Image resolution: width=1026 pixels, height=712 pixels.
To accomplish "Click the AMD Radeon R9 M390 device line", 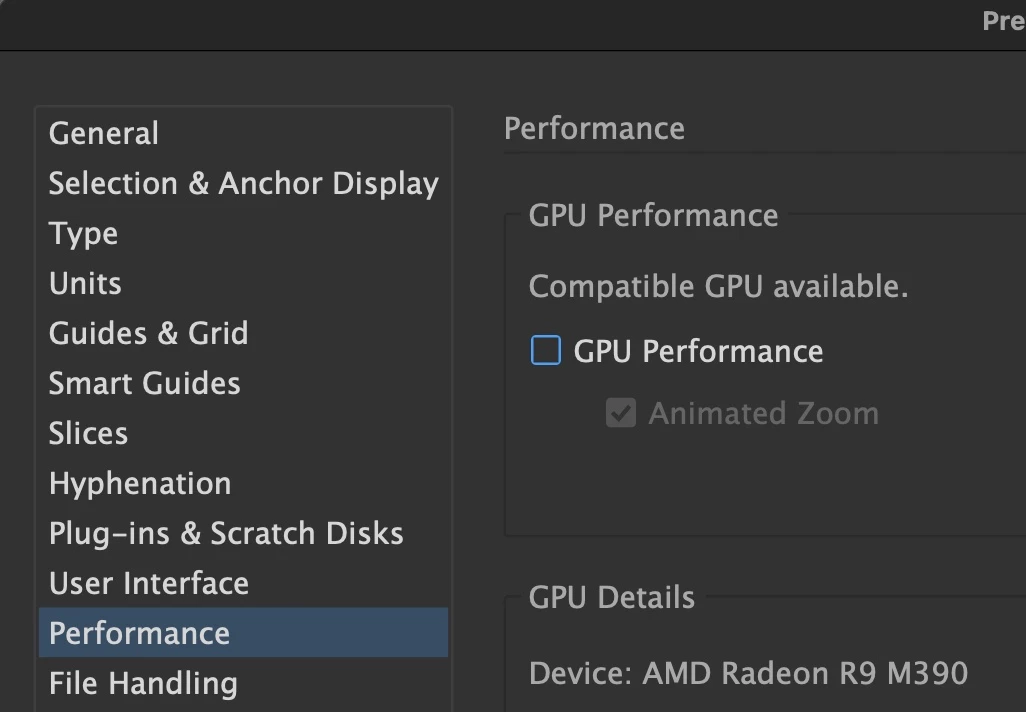I will [x=748, y=673].
